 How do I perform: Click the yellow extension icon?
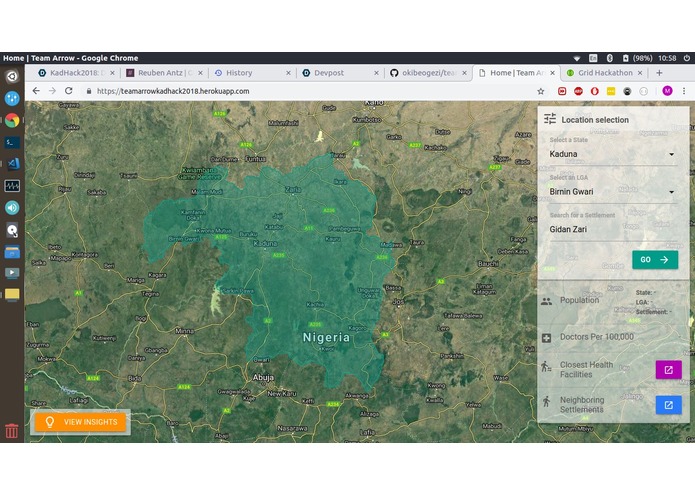click(611, 91)
